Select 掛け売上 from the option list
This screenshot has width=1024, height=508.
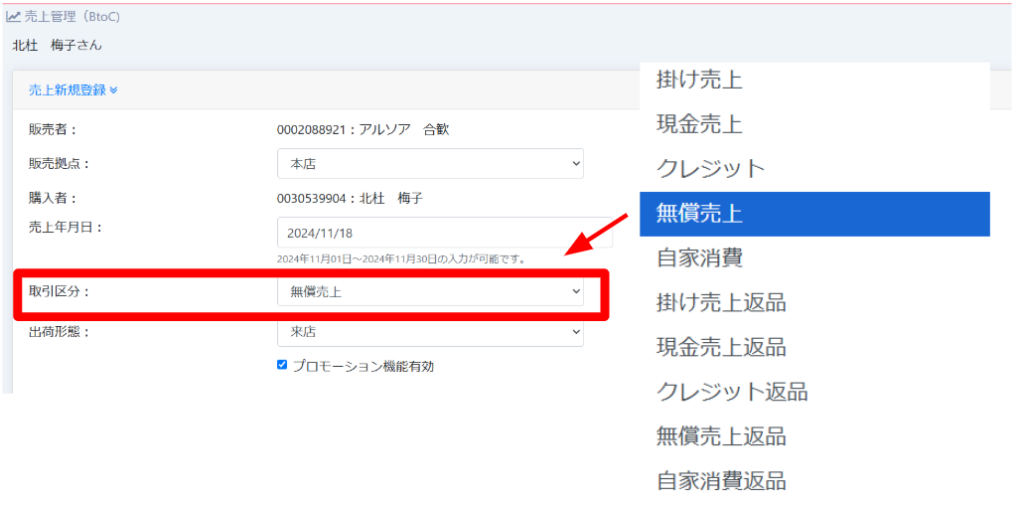point(699,80)
